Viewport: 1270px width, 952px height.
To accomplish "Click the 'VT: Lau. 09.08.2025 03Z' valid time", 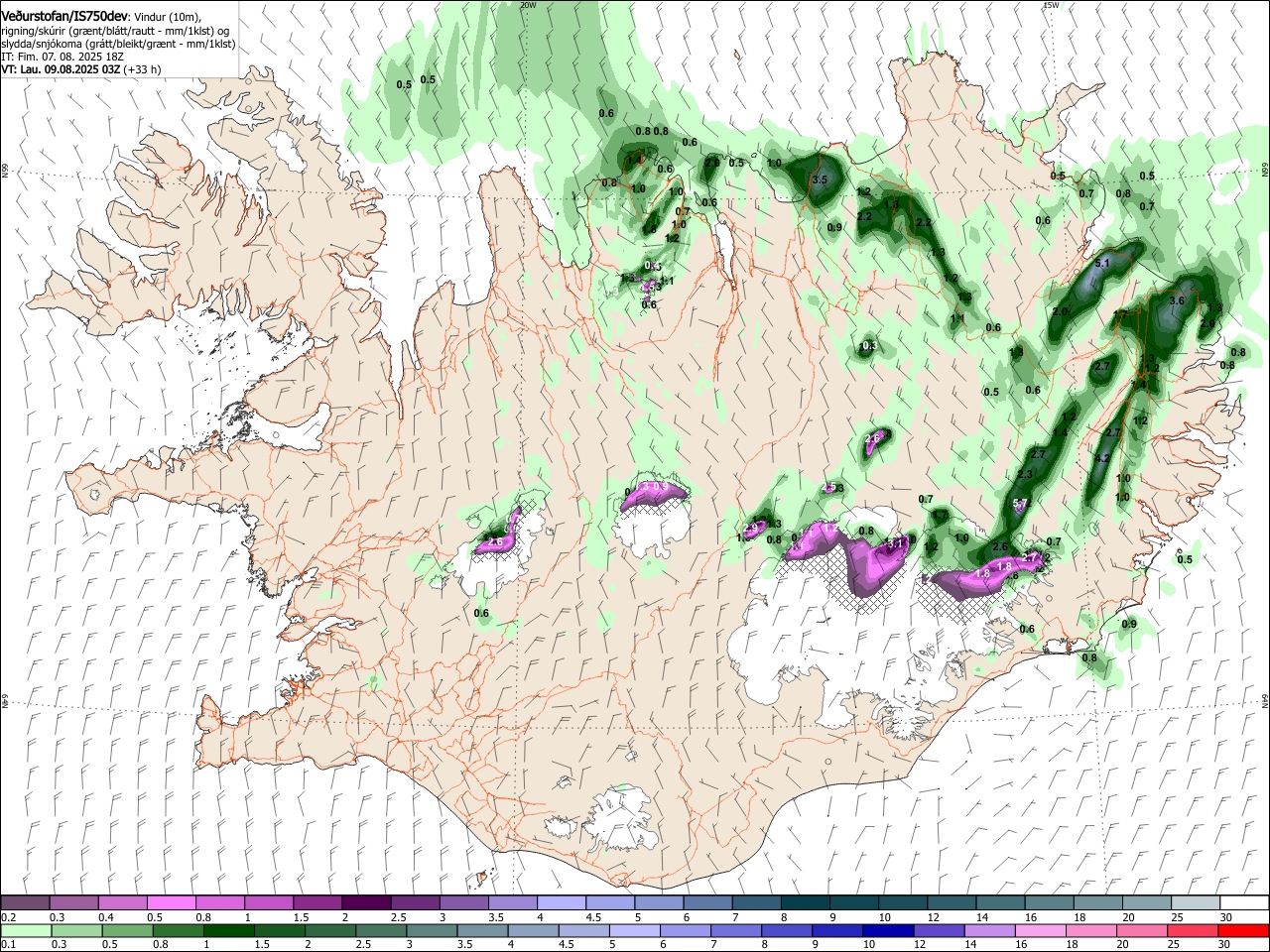I will (x=60, y=69).
